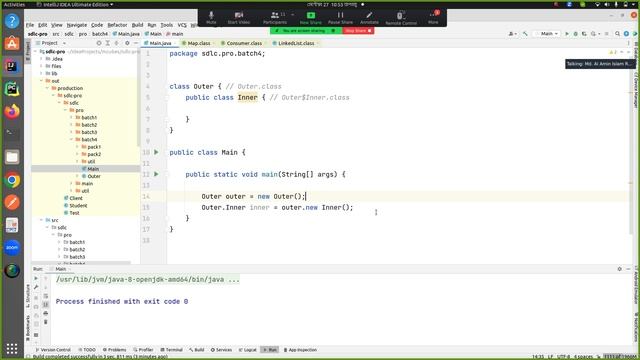Open the user account dropdown in toolbar

(513, 34)
